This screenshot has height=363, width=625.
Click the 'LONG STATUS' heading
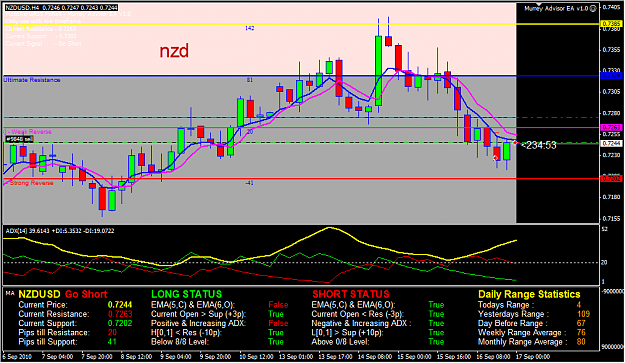coord(186,294)
